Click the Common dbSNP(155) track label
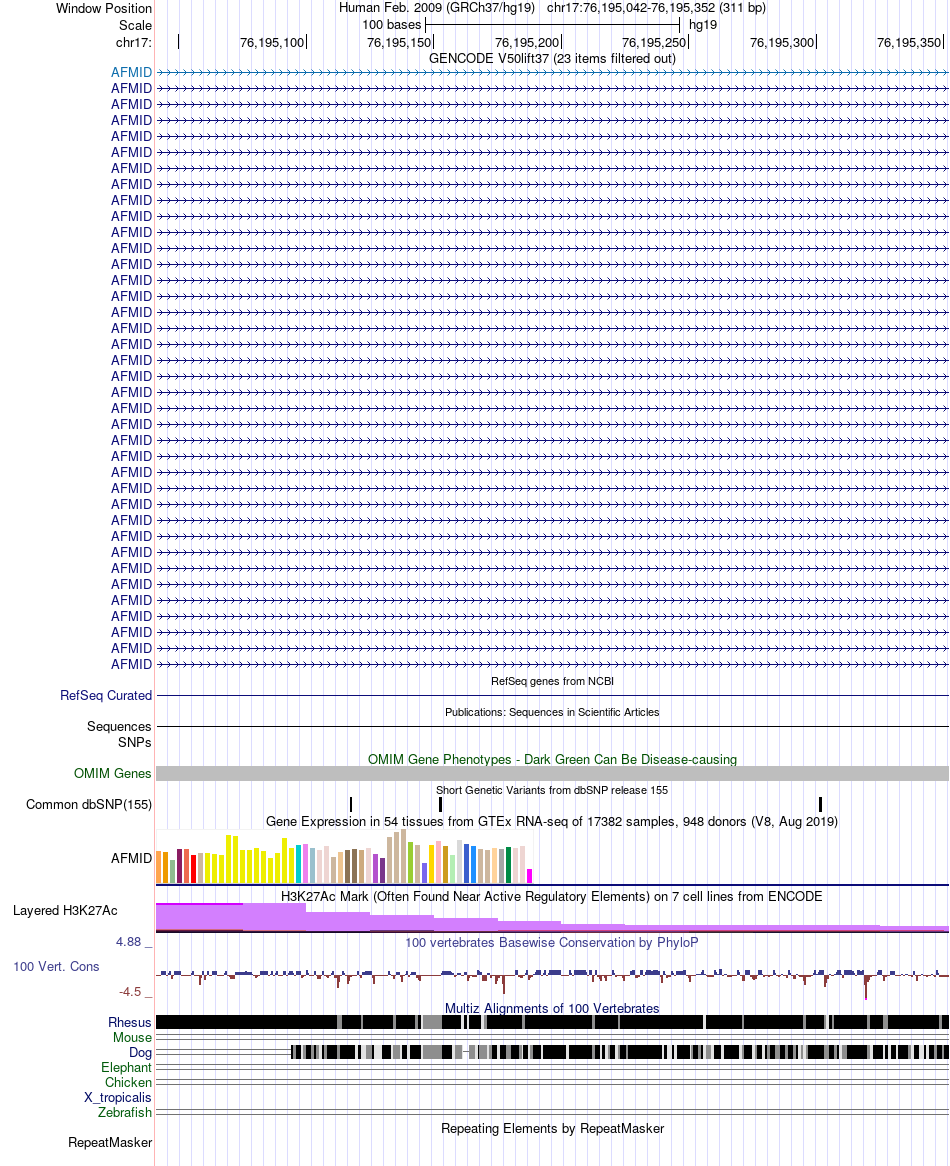The image size is (950, 1166). point(88,805)
